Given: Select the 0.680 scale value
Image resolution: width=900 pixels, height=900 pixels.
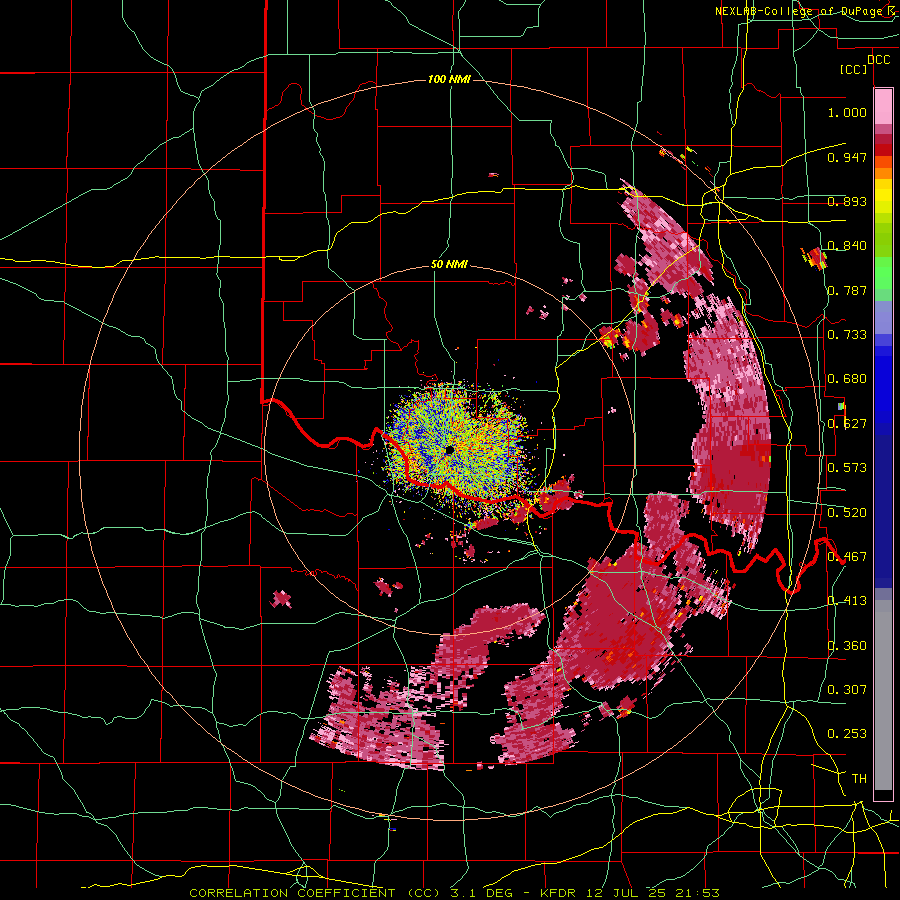Looking at the screenshot, I should click(x=847, y=379).
